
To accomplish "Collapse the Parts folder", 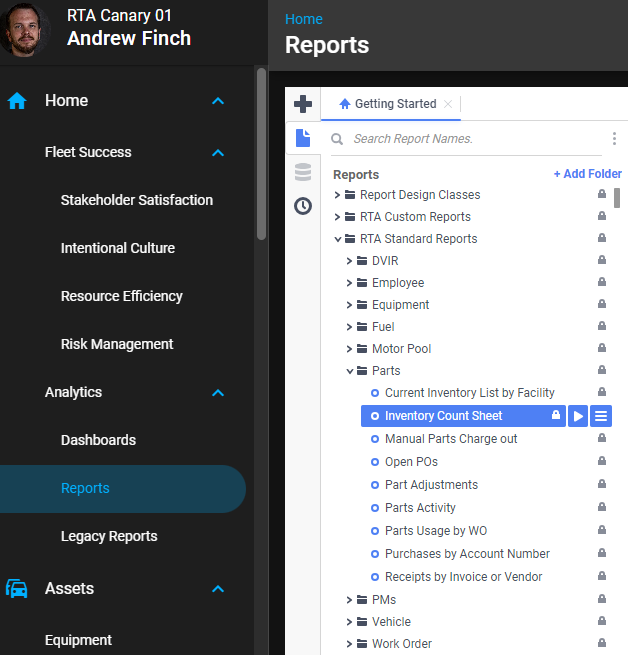I will point(349,371).
